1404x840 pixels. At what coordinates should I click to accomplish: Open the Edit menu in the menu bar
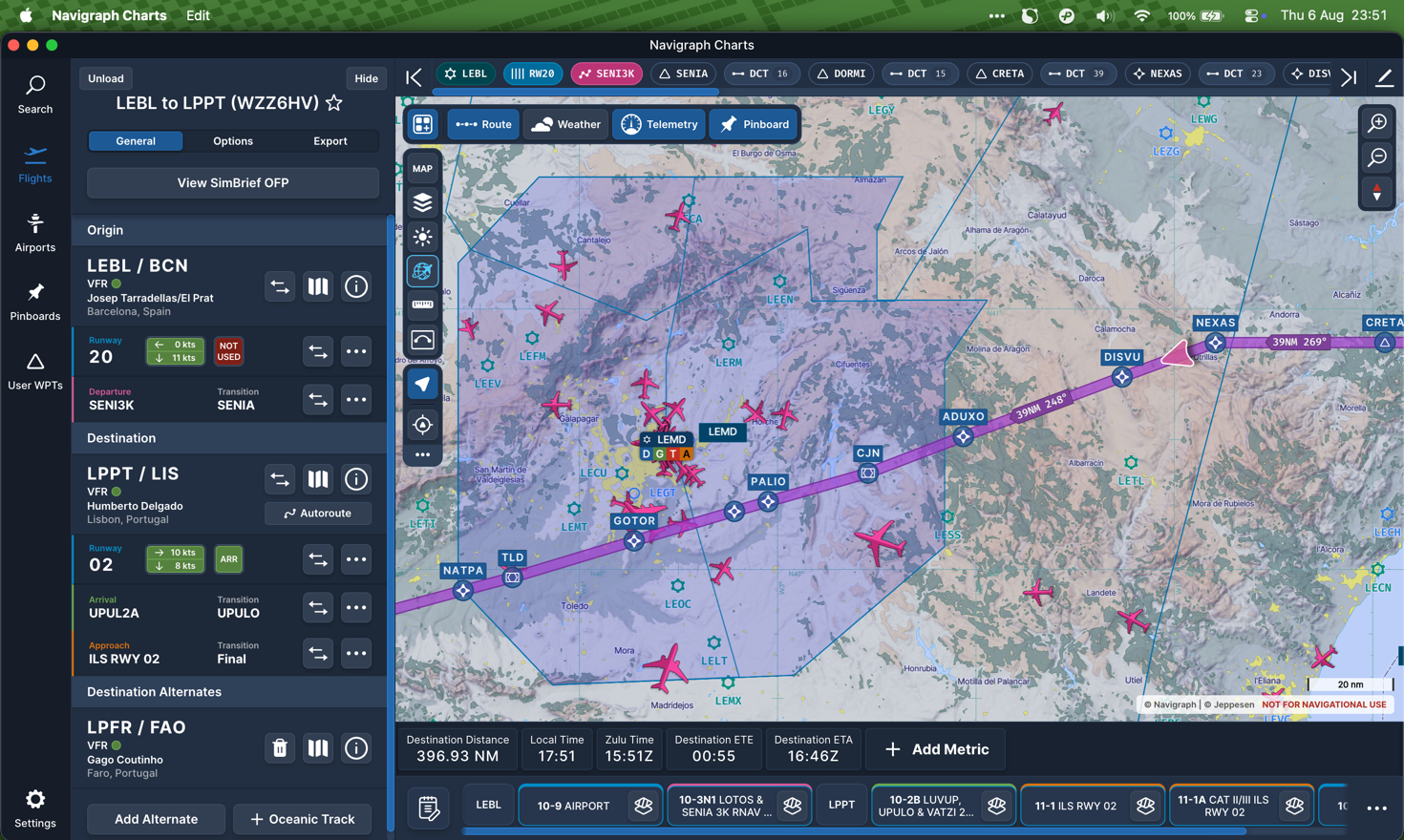tap(198, 15)
